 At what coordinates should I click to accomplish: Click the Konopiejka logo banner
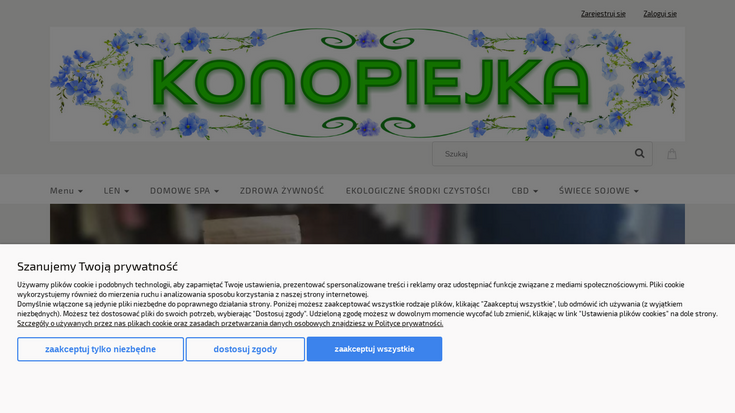coord(367,84)
